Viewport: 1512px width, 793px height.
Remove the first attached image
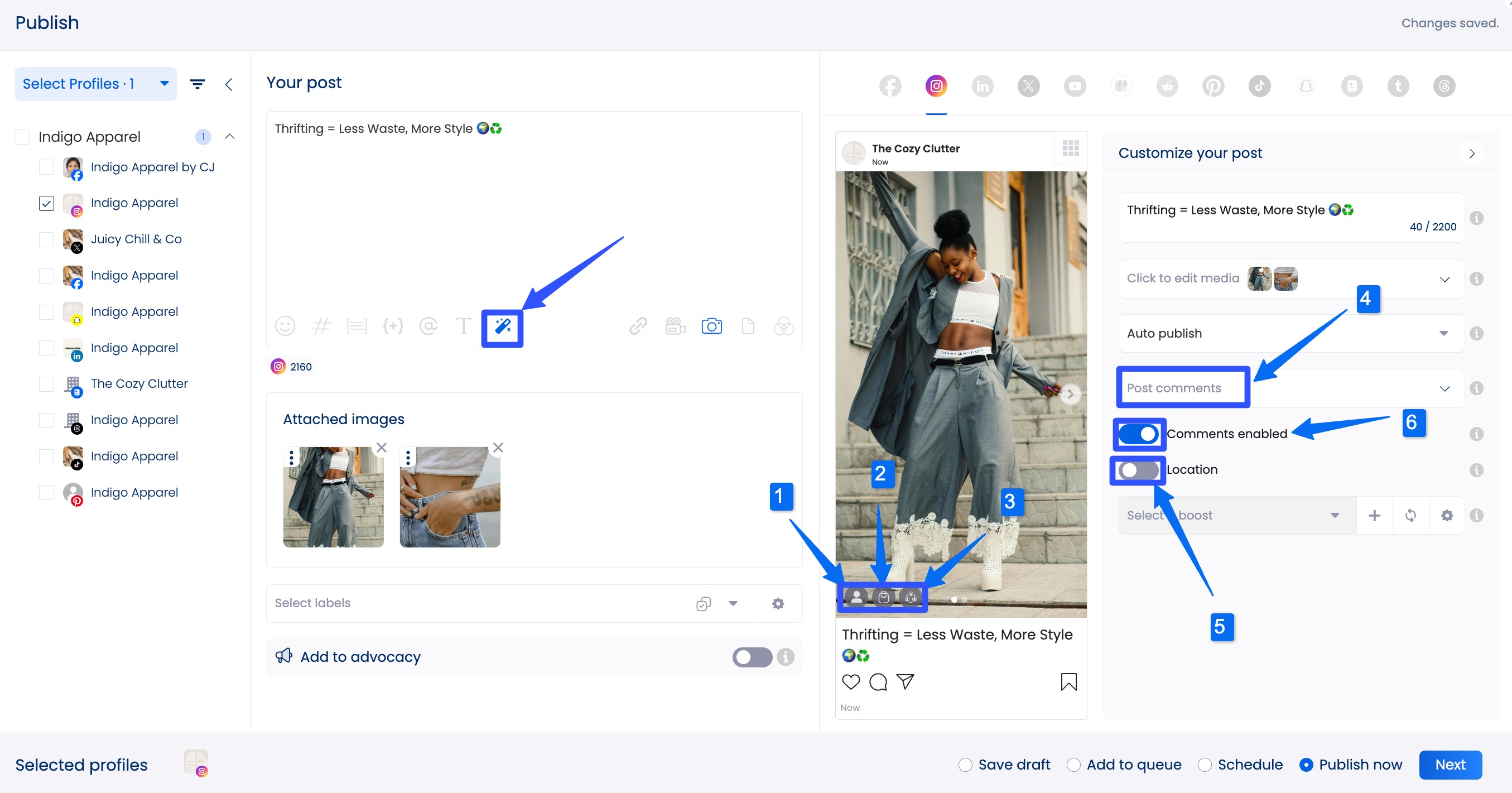(x=382, y=448)
